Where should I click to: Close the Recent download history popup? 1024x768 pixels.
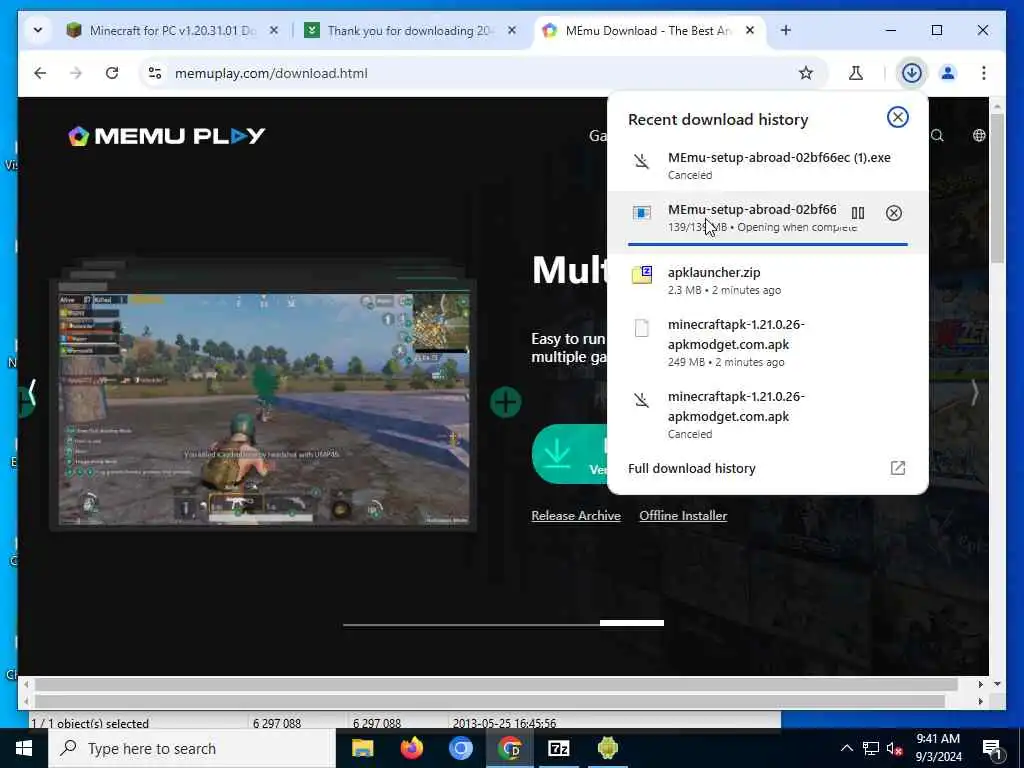pos(897,117)
